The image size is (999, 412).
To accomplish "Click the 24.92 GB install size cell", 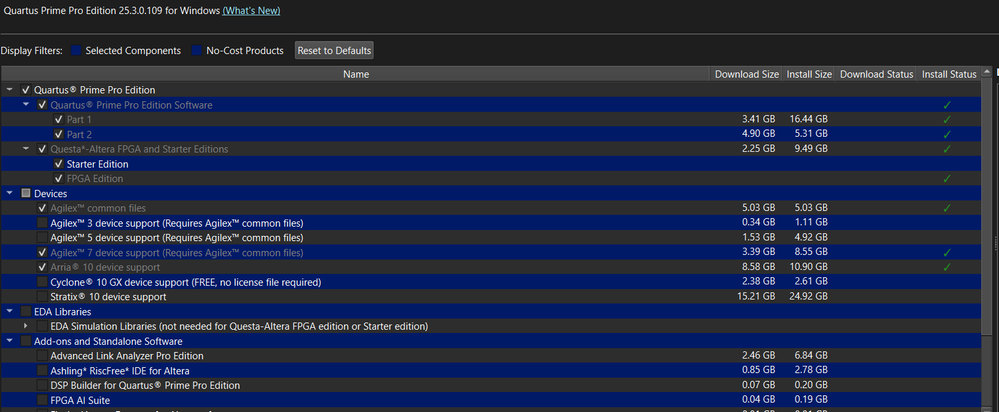I will 807,297.
